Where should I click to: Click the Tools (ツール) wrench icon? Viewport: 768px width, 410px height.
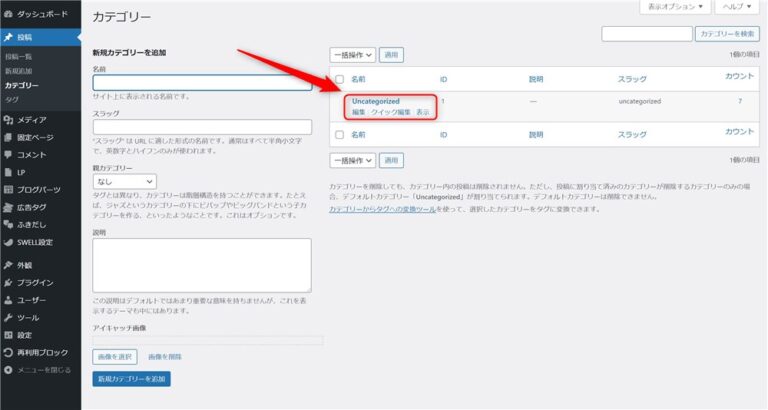click(x=9, y=317)
